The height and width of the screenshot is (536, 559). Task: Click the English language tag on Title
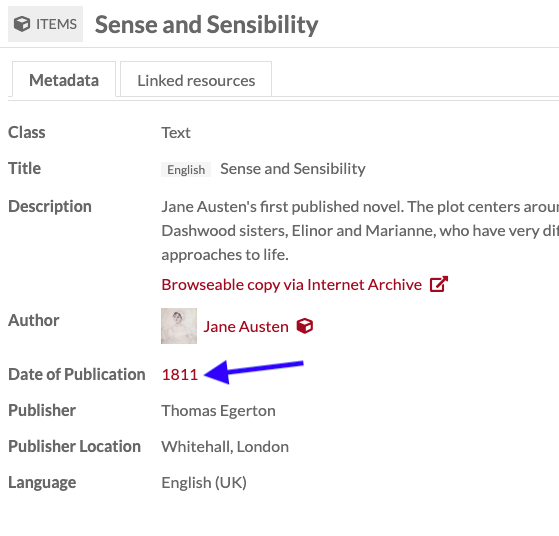186,169
